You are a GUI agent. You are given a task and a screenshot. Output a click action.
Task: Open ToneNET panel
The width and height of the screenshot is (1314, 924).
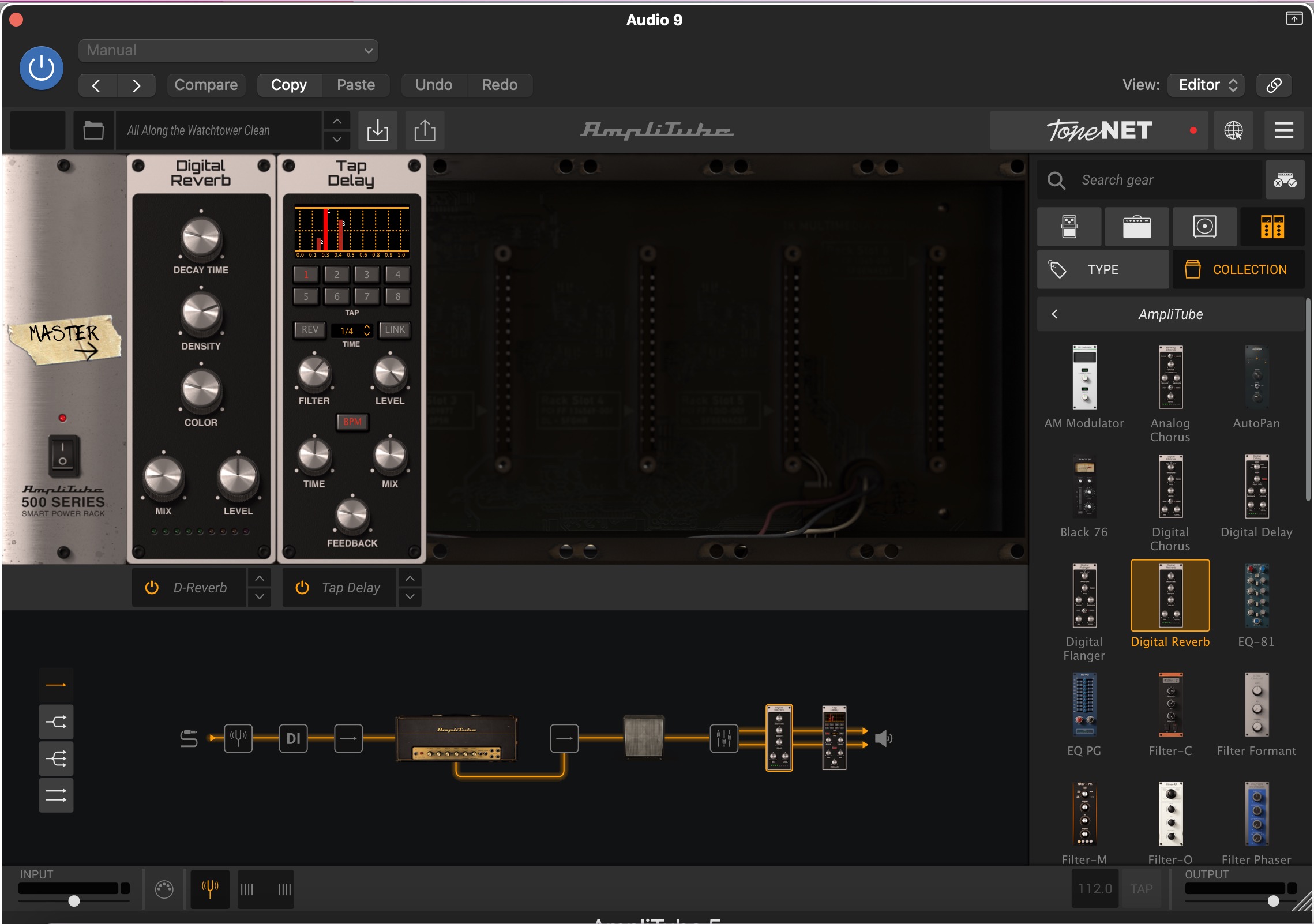pyautogui.click(x=1099, y=130)
